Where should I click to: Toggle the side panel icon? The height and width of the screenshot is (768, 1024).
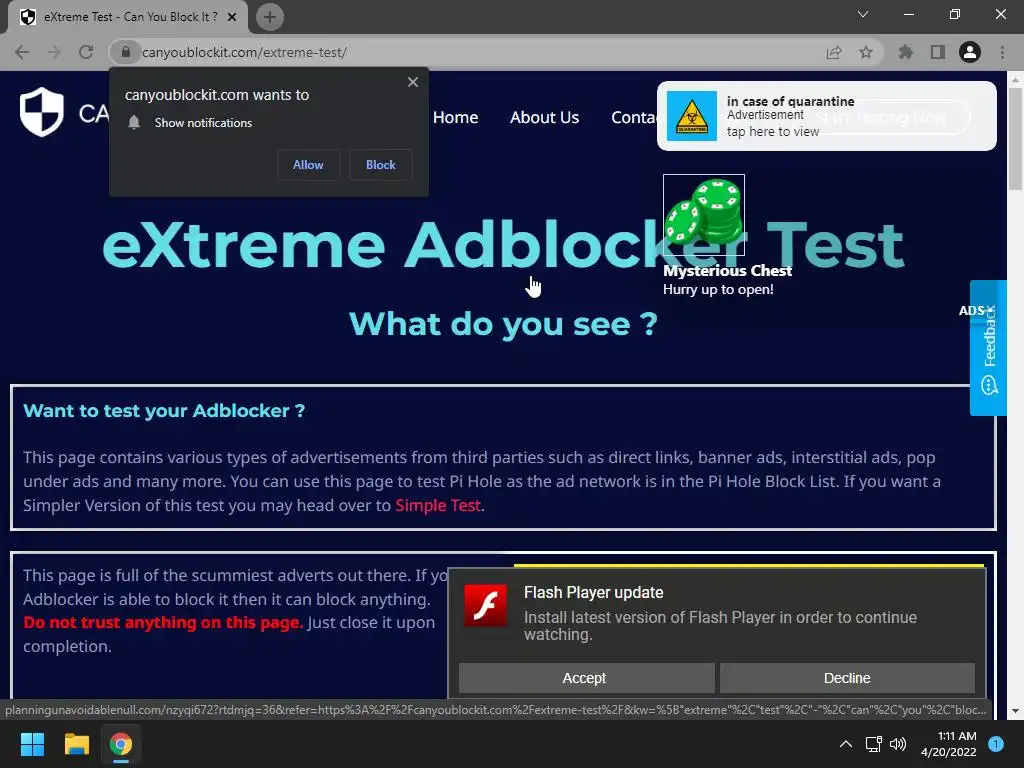[937, 52]
